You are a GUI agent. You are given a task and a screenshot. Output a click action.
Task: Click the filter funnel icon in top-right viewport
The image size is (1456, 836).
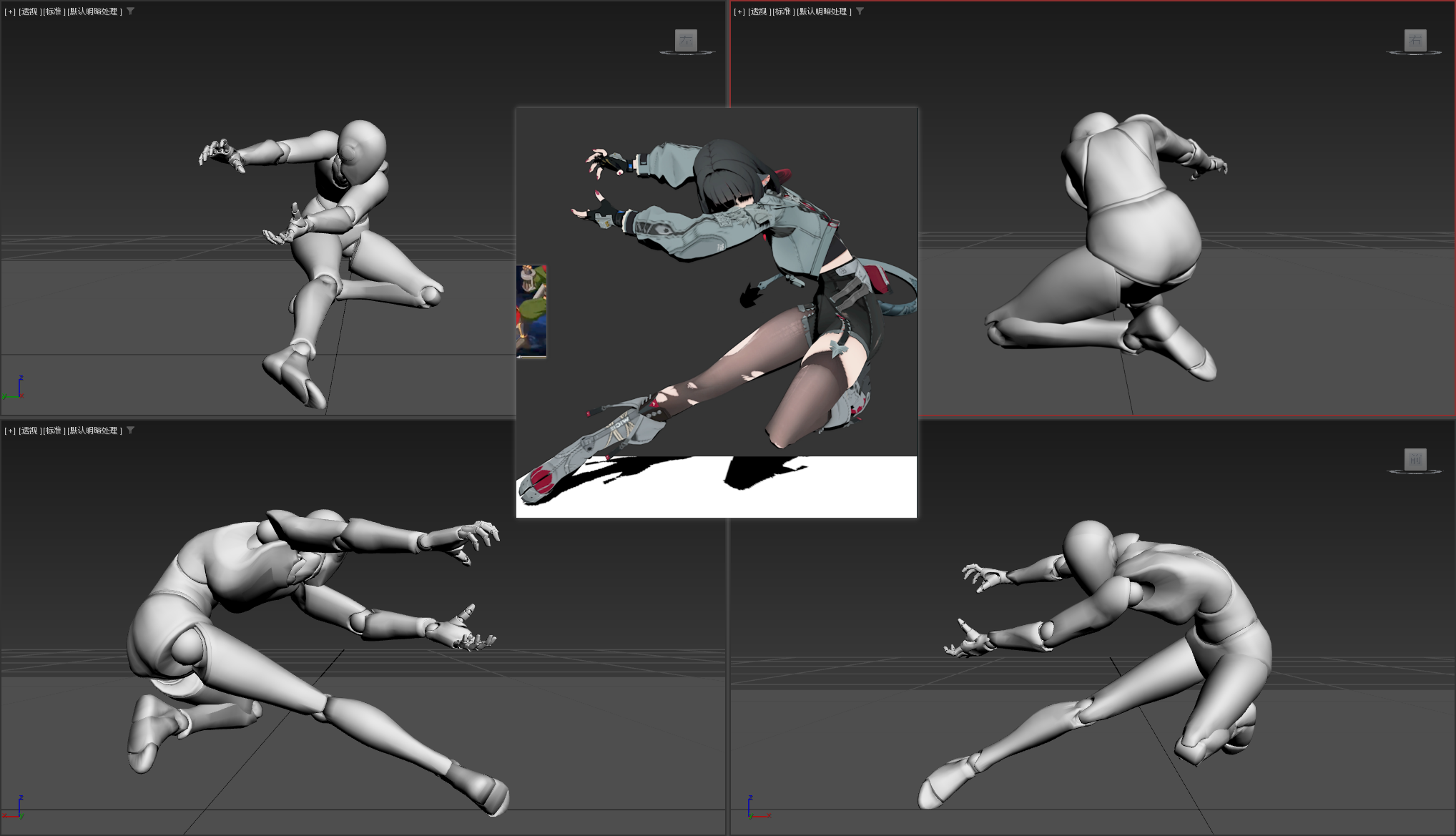click(860, 11)
